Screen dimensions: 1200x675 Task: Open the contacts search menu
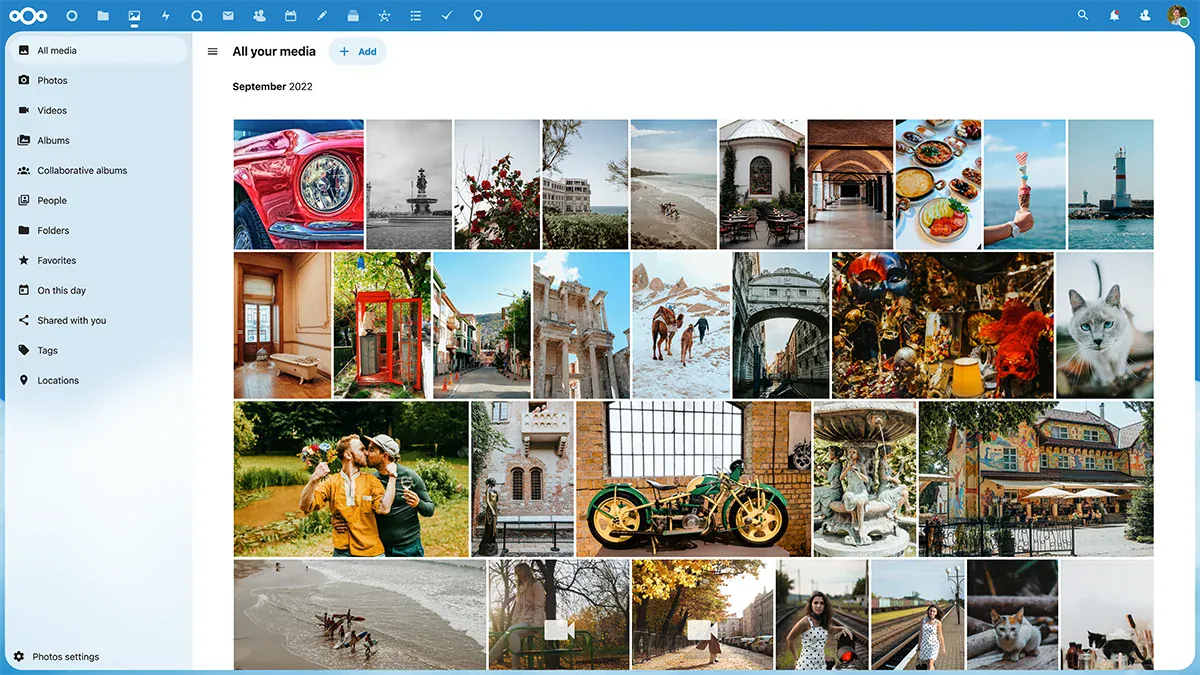(1146, 15)
